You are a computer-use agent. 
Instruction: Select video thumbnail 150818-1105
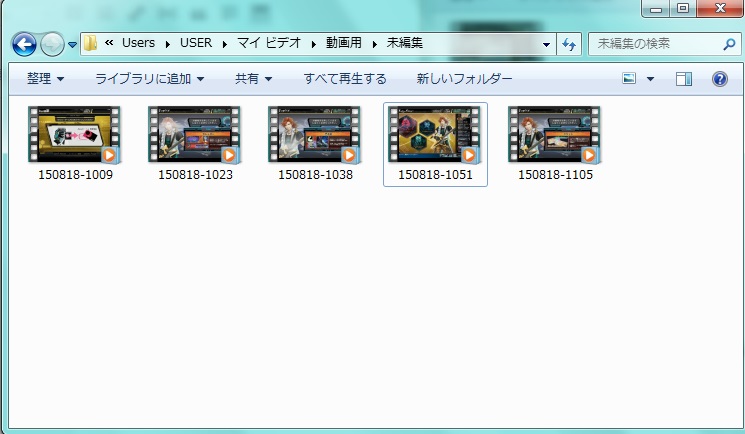pos(554,135)
